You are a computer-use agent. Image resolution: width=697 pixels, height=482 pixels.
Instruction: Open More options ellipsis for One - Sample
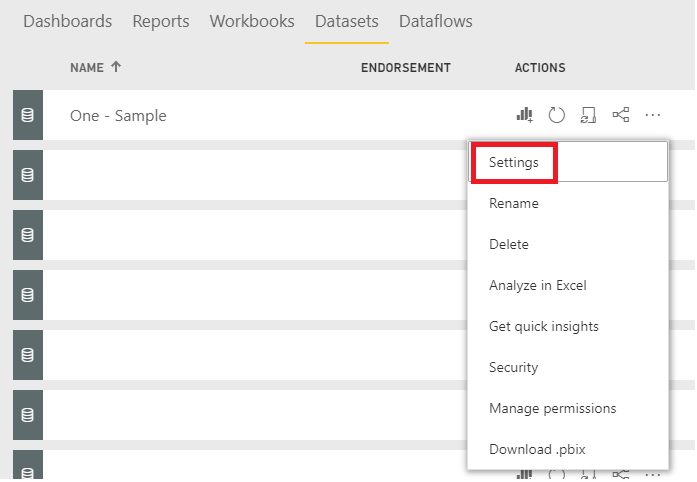[x=653, y=115]
